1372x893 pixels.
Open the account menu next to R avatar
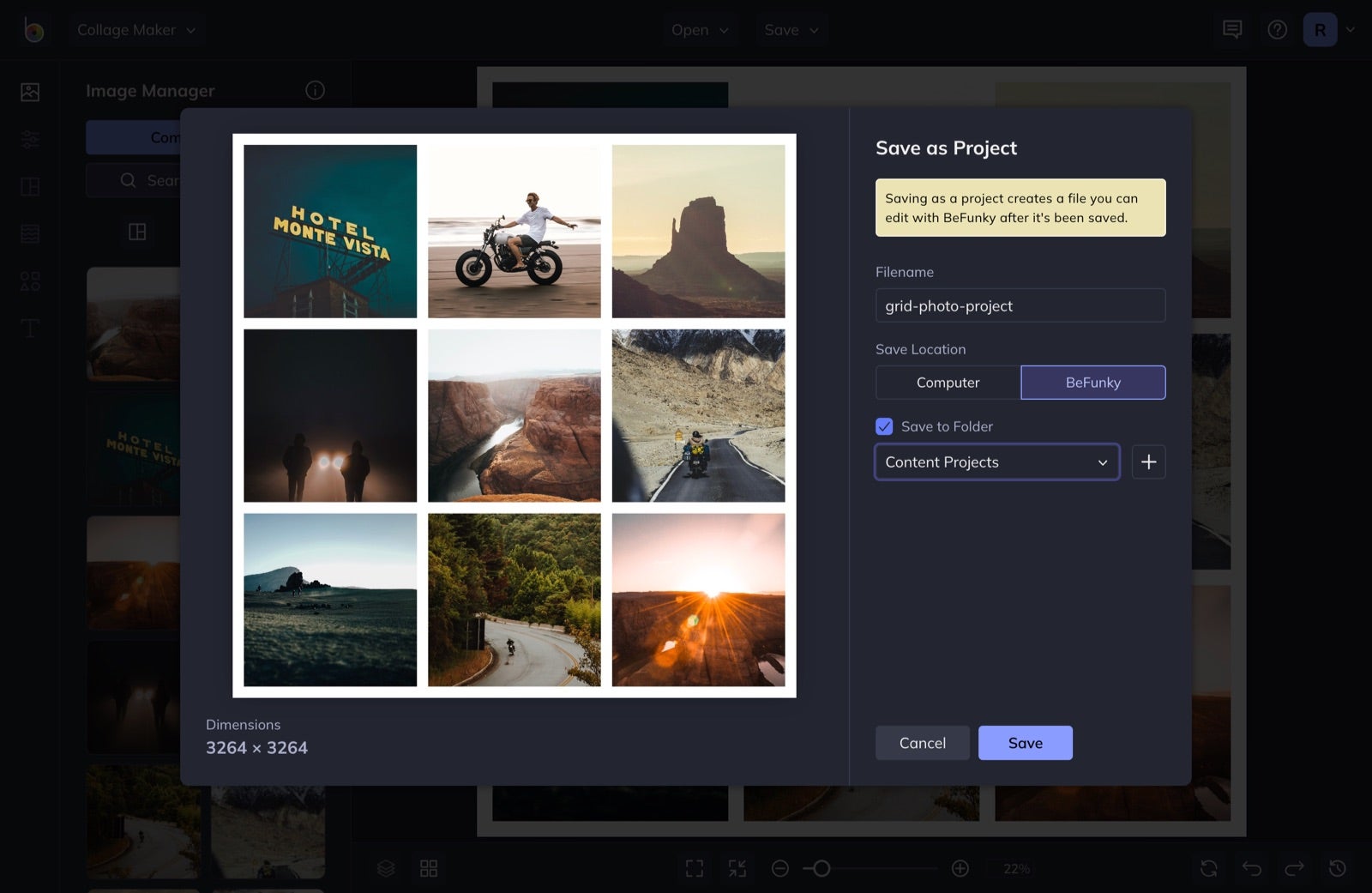click(1351, 29)
